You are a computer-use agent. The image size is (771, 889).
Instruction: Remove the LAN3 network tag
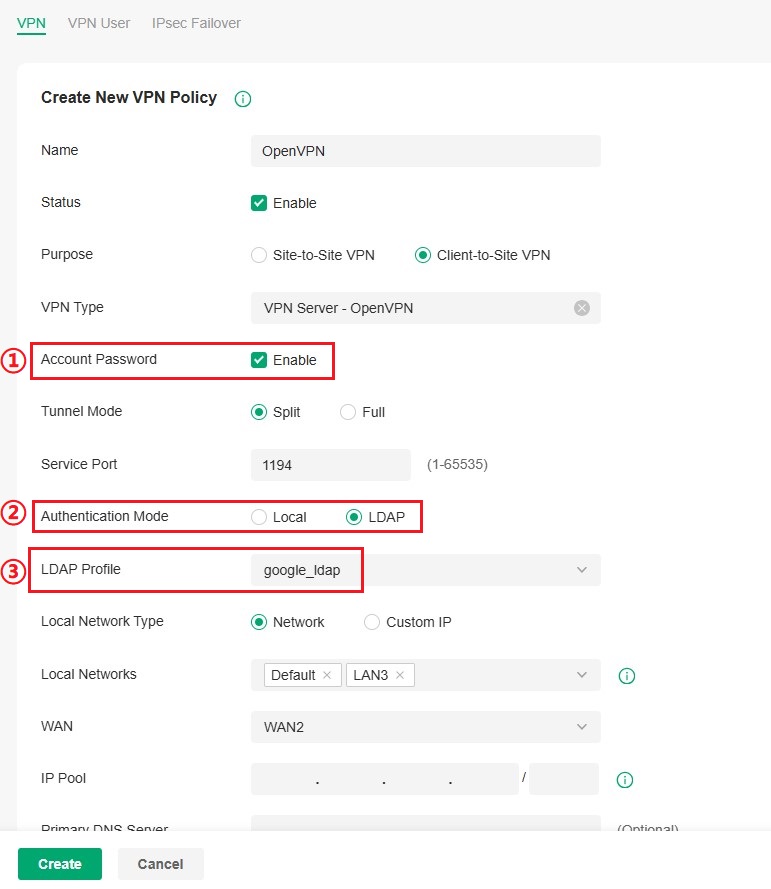click(400, 675)
